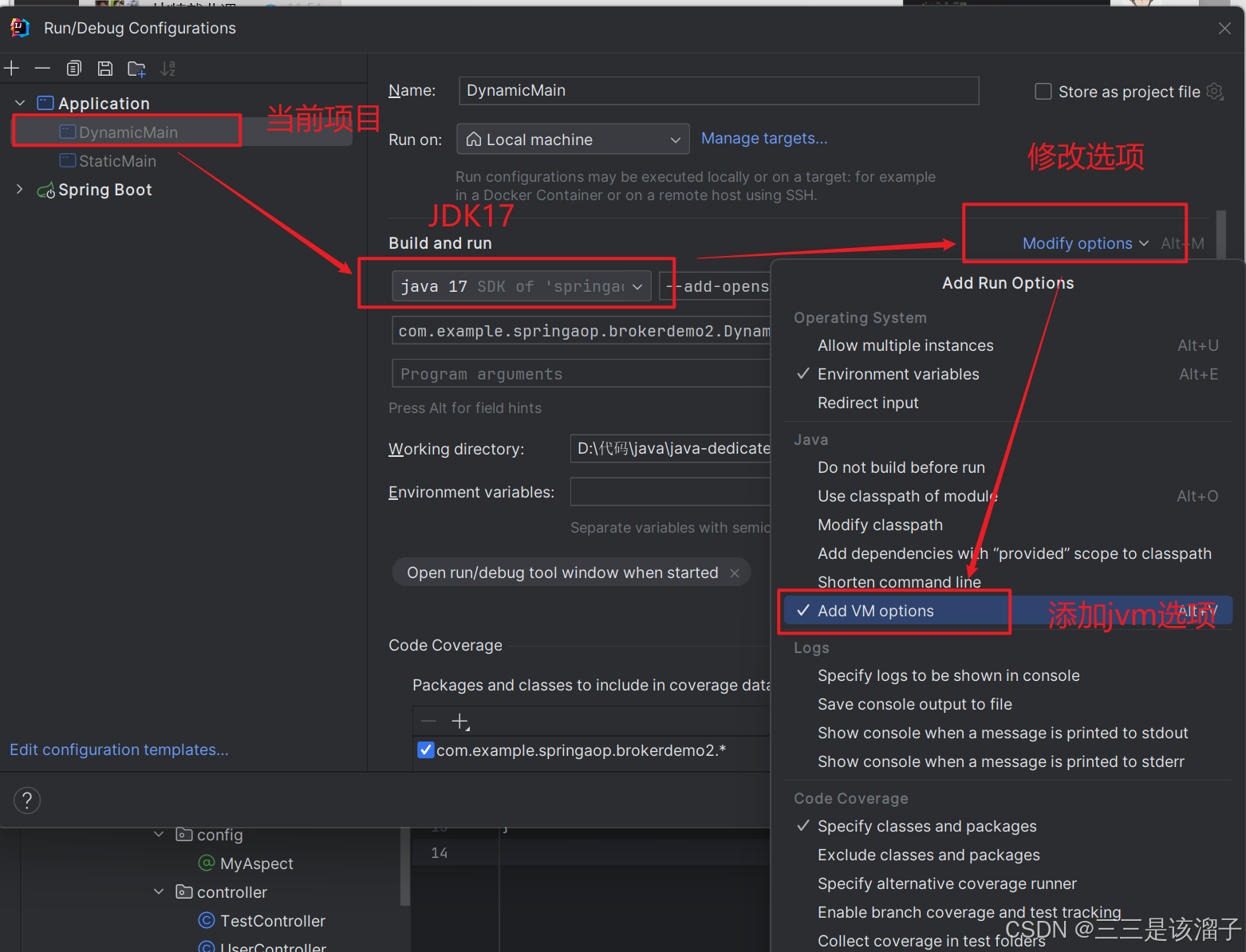Open the help icon in dialog corner
Viewport: 1246px width, 952px height.
click(x=26, y=800)
